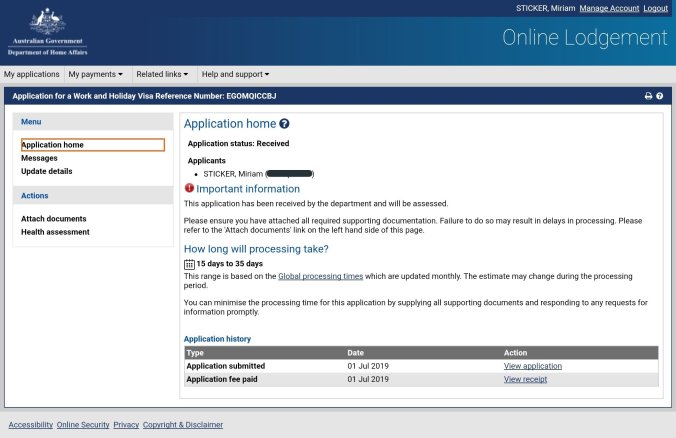Open My applications menu item
This screenshot has height=438, width=676.
(31, 74)
